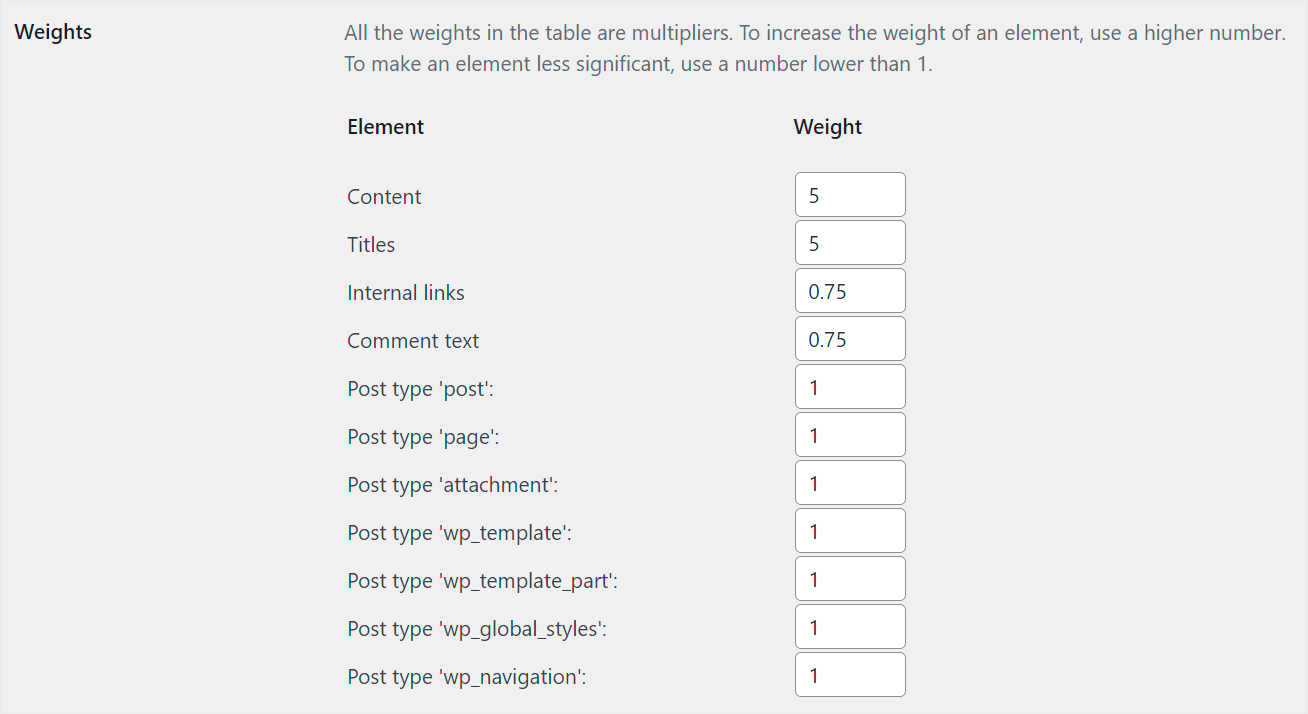Click the wp_global_styles weight box
Viewport: 1308px width, 714px height.
[849, 626]
